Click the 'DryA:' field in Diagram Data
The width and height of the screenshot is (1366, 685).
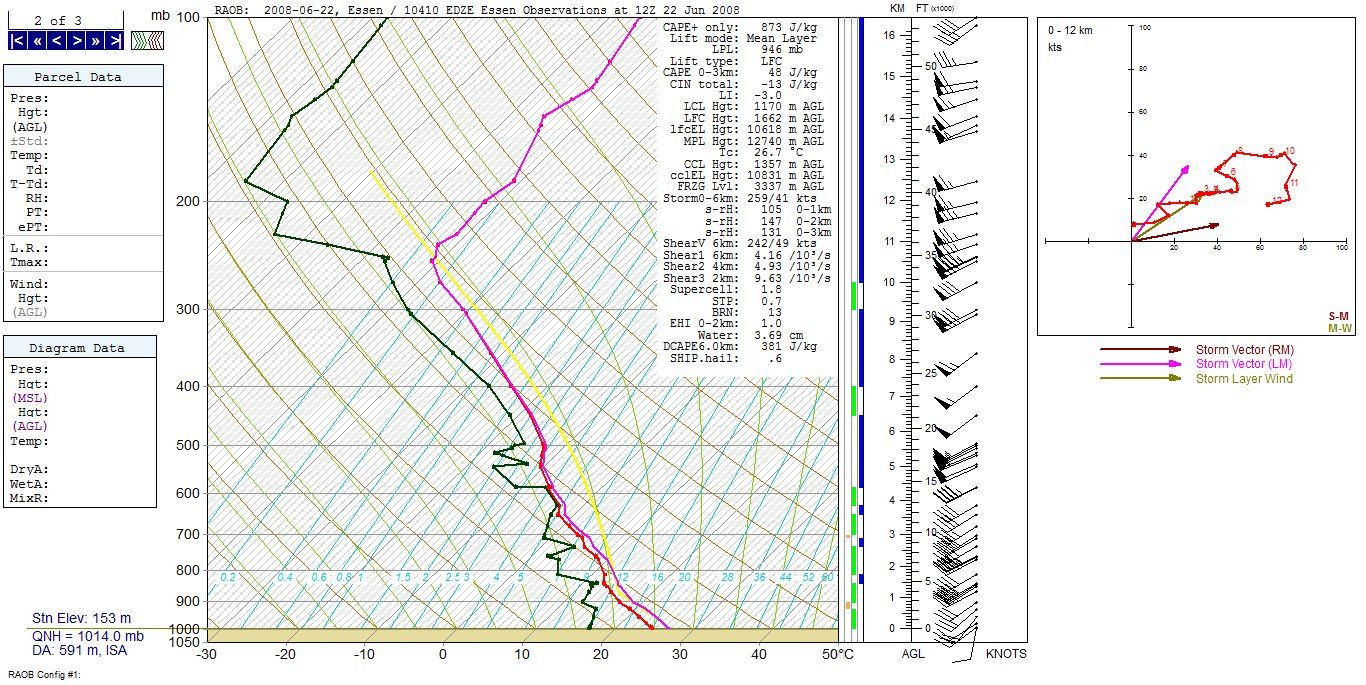point(30,469)
